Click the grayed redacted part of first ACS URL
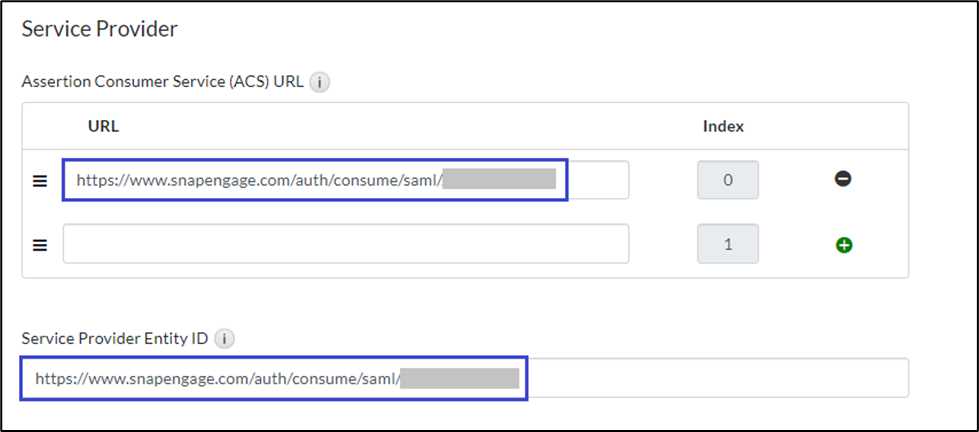 (x=499, y=181)
